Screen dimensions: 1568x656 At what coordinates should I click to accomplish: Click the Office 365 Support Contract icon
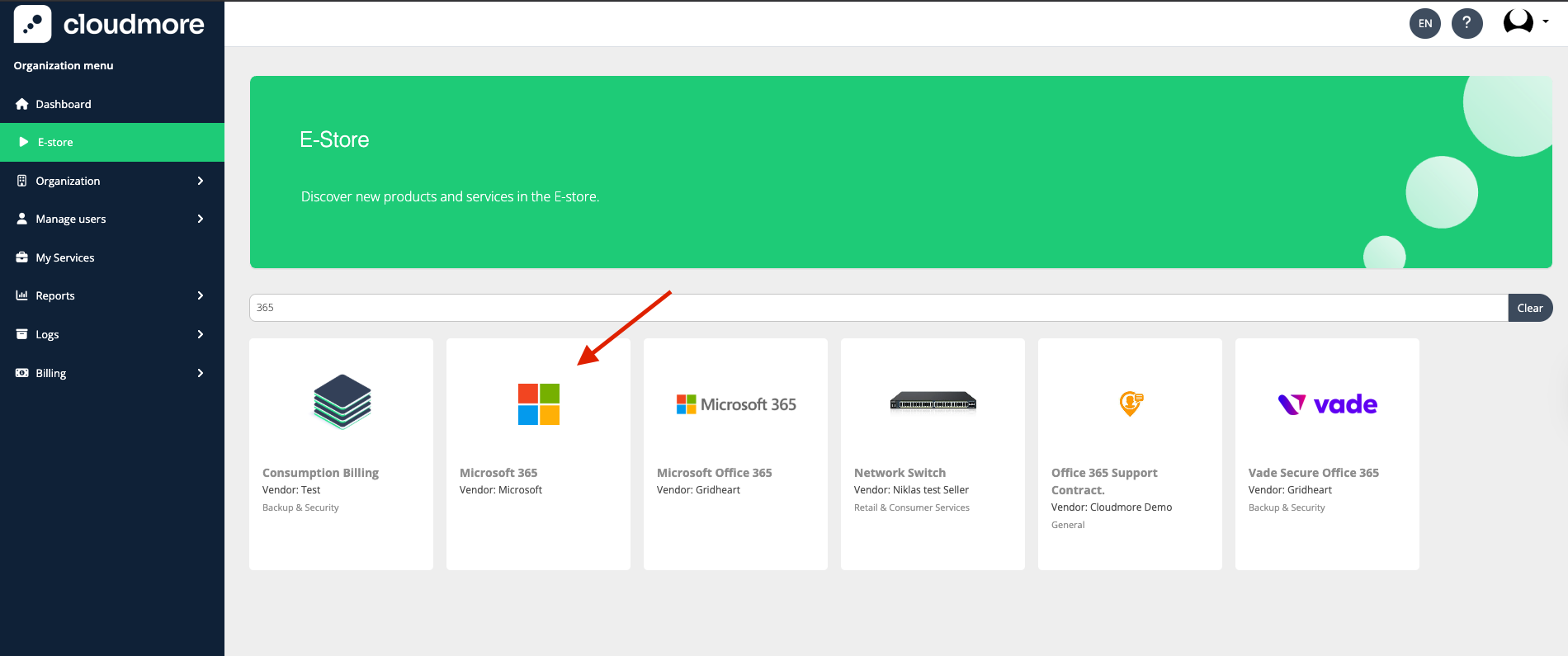point(1130,404)
